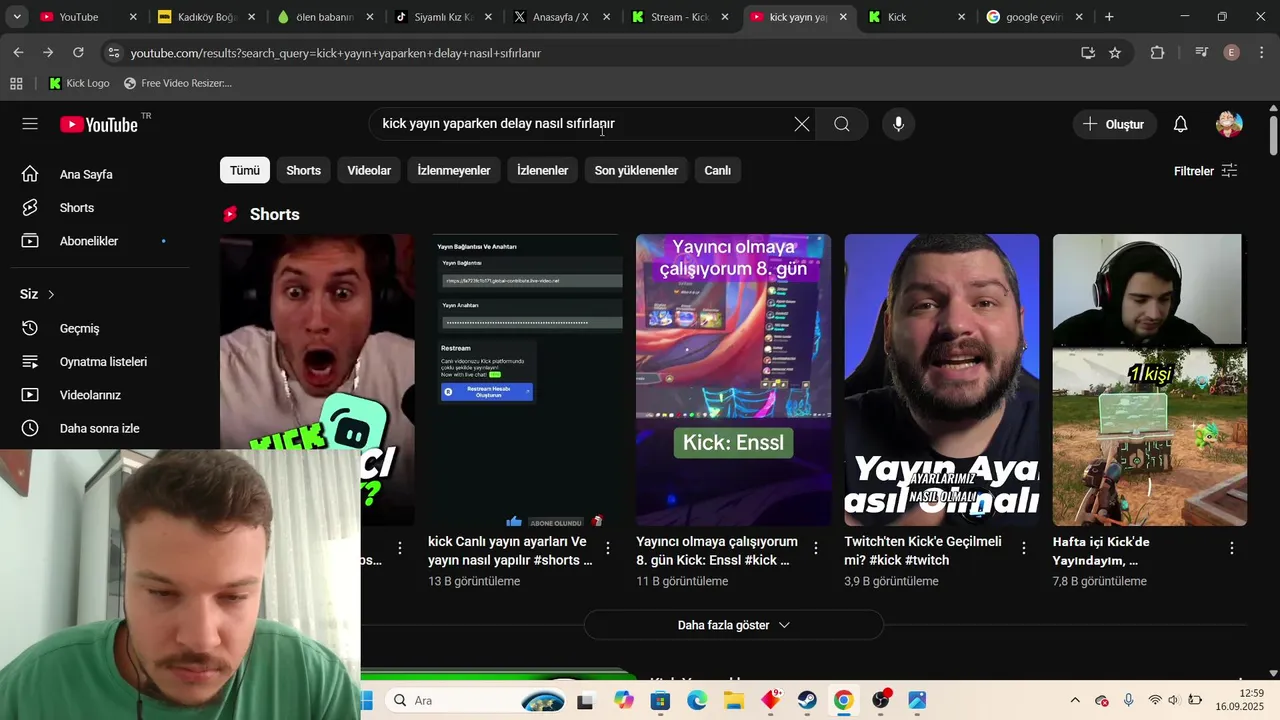Open the Filtreler filter options

(x=1206, y=171)
